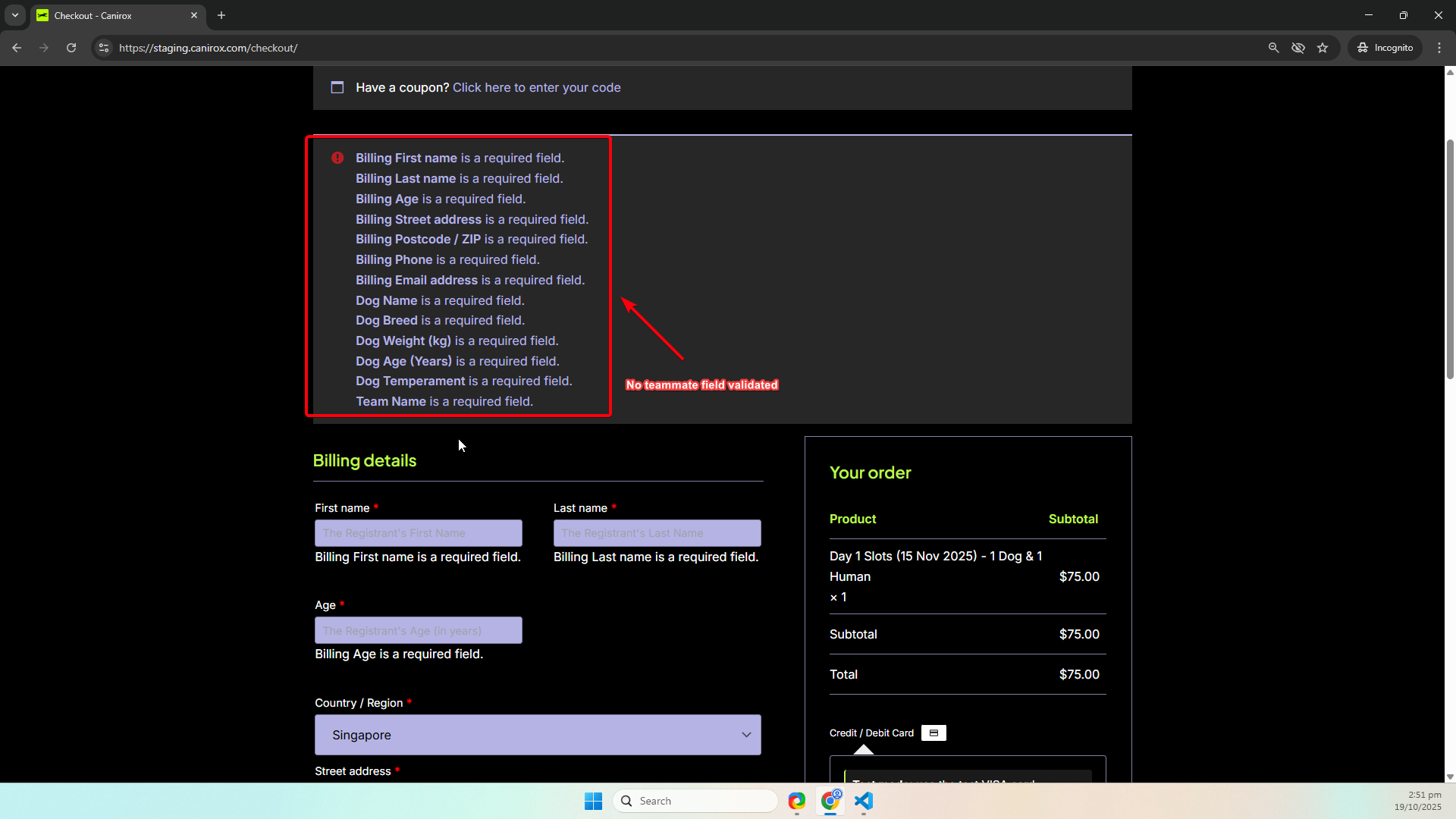Click the Incognito profile button

tap(1385, 48)
